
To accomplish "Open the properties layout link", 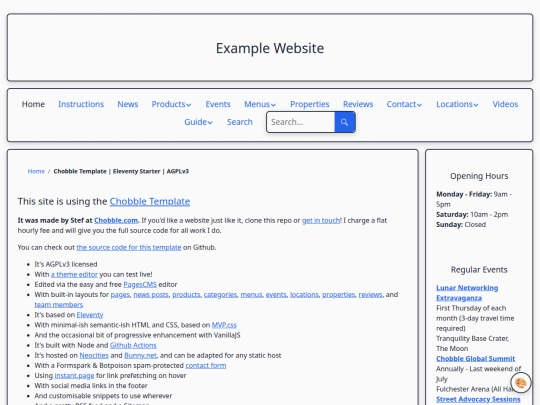I will (x=339, y=294).
